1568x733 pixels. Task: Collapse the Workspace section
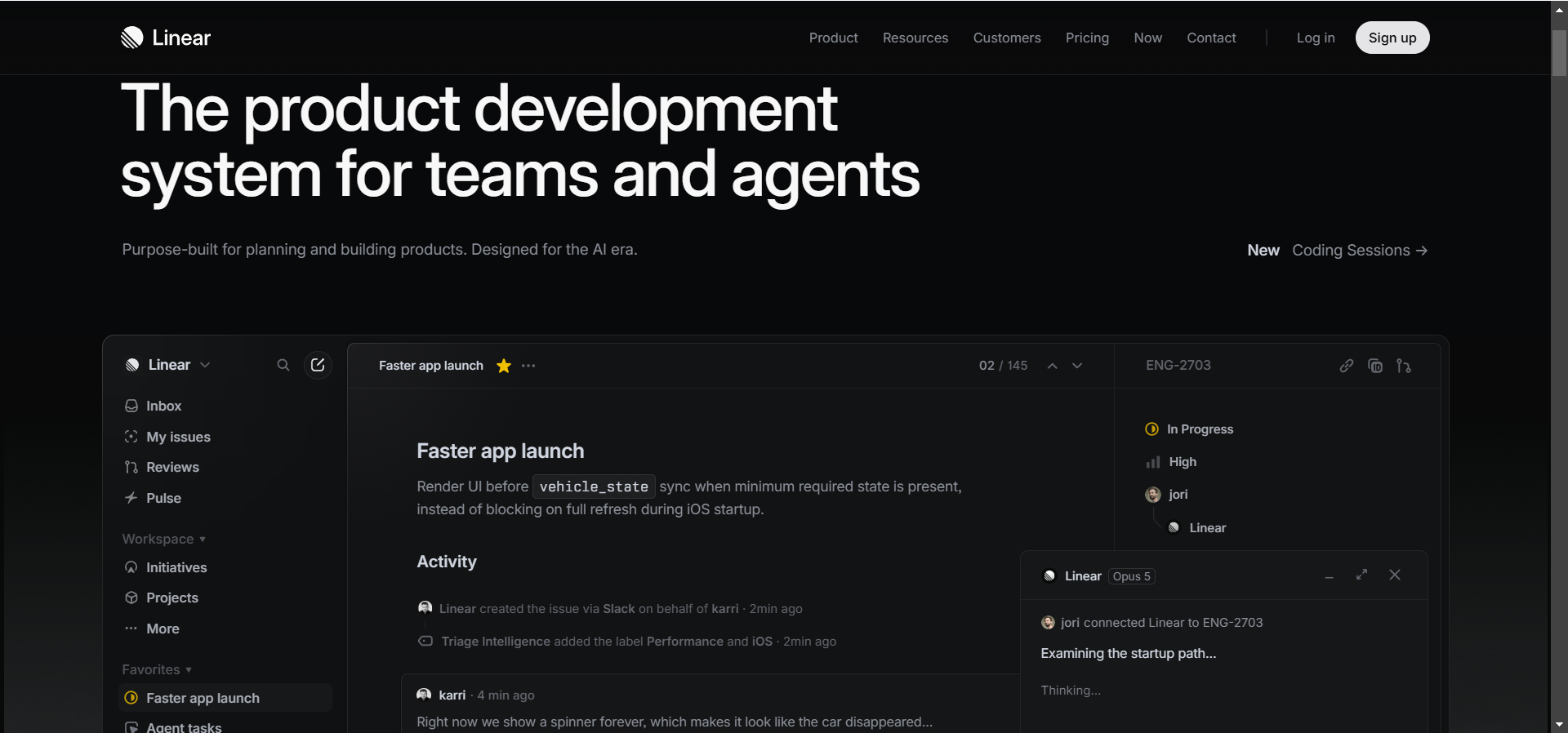[164, 539]
